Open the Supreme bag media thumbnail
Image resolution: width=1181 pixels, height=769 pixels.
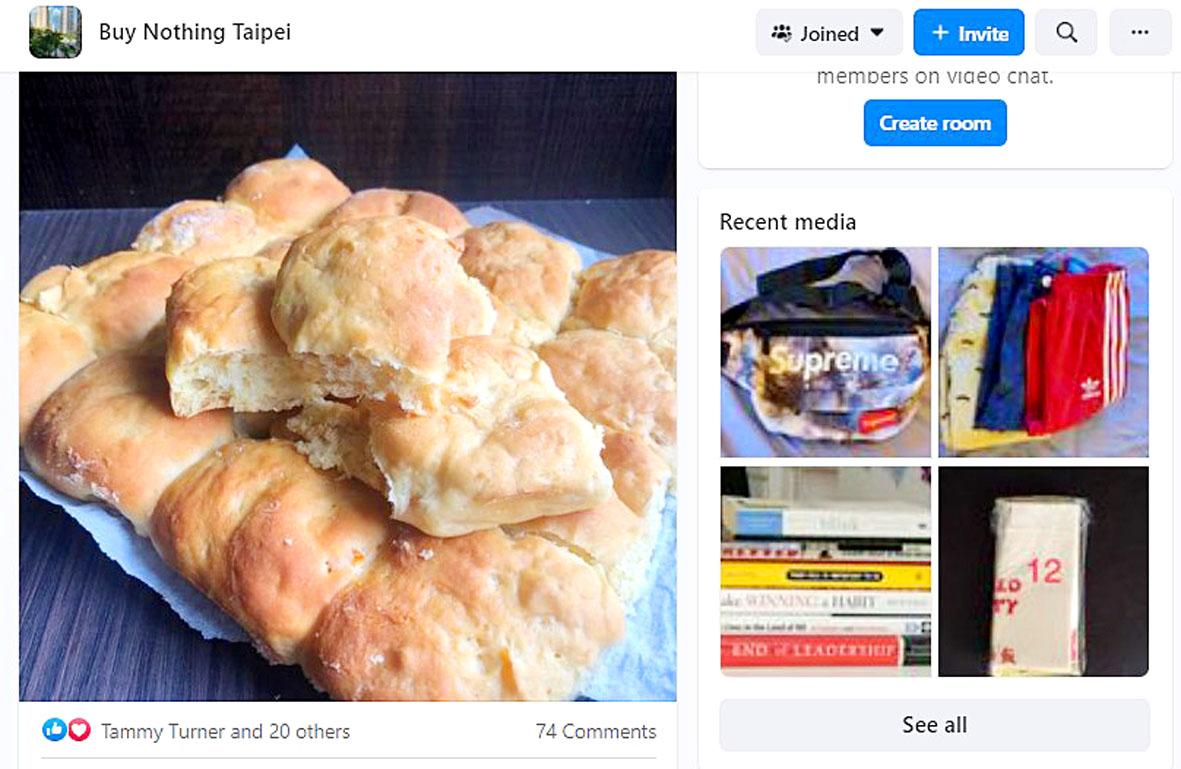pyautogui.click(x=825, y=352)
